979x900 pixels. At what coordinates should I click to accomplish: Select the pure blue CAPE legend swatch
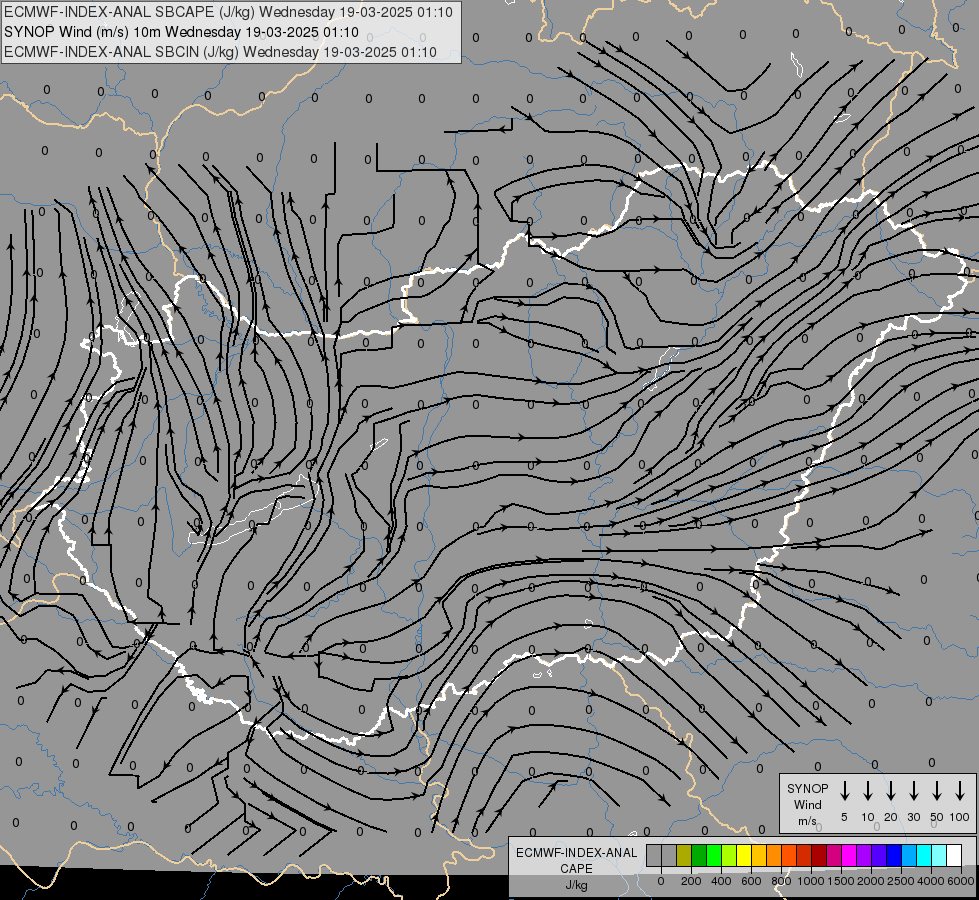click(x=895, y=856)
